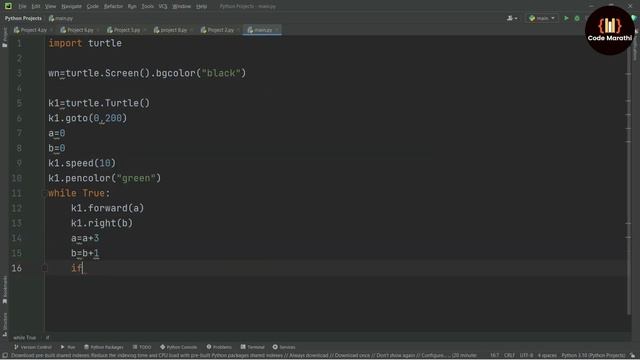Open the View menu

pos(50,7)
